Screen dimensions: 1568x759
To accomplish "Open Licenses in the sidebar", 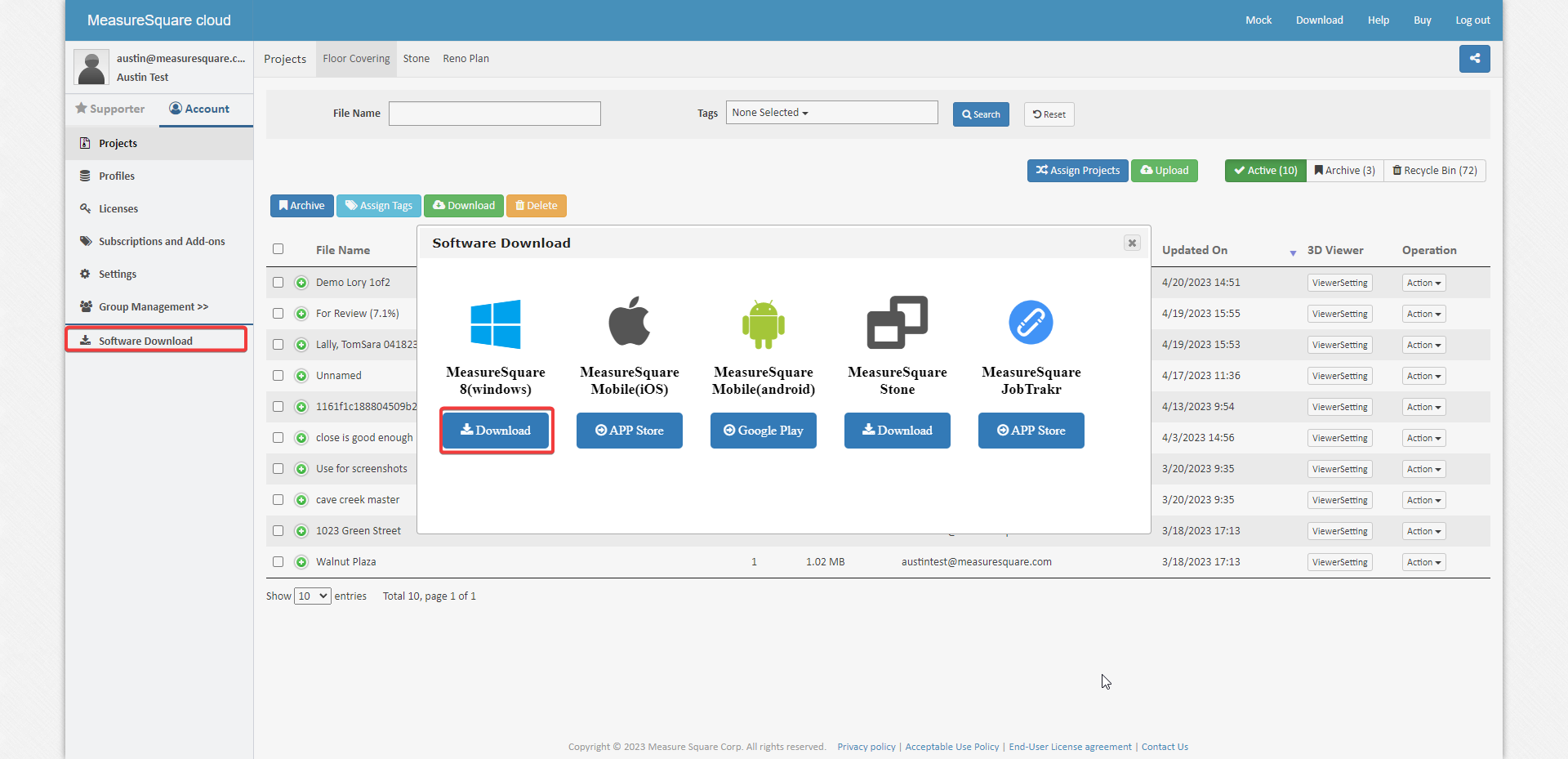I will click(x=118, y=209).
